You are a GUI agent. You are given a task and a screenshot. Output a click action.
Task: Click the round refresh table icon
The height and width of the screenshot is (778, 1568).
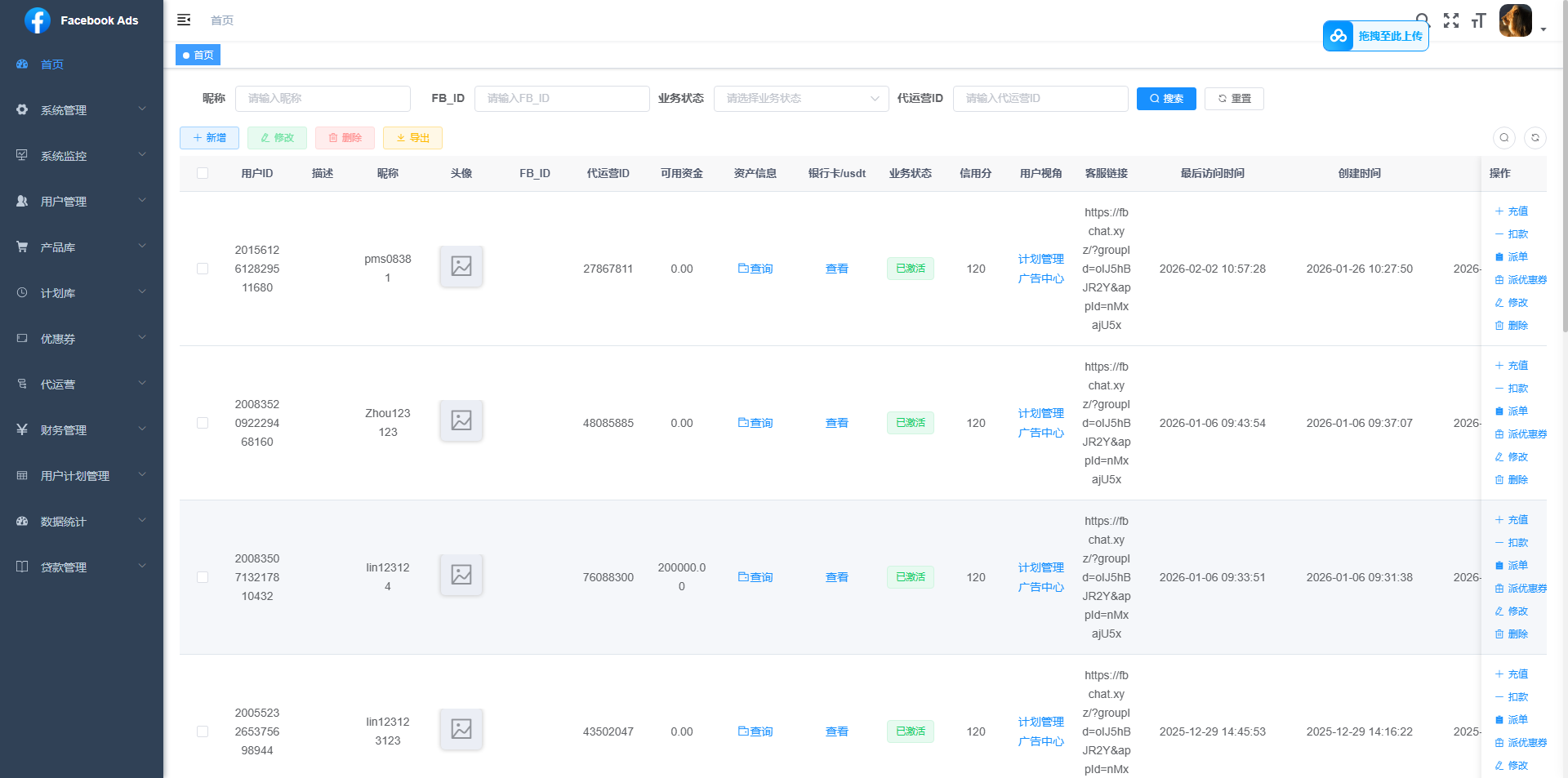click(x=1535, y=138)
